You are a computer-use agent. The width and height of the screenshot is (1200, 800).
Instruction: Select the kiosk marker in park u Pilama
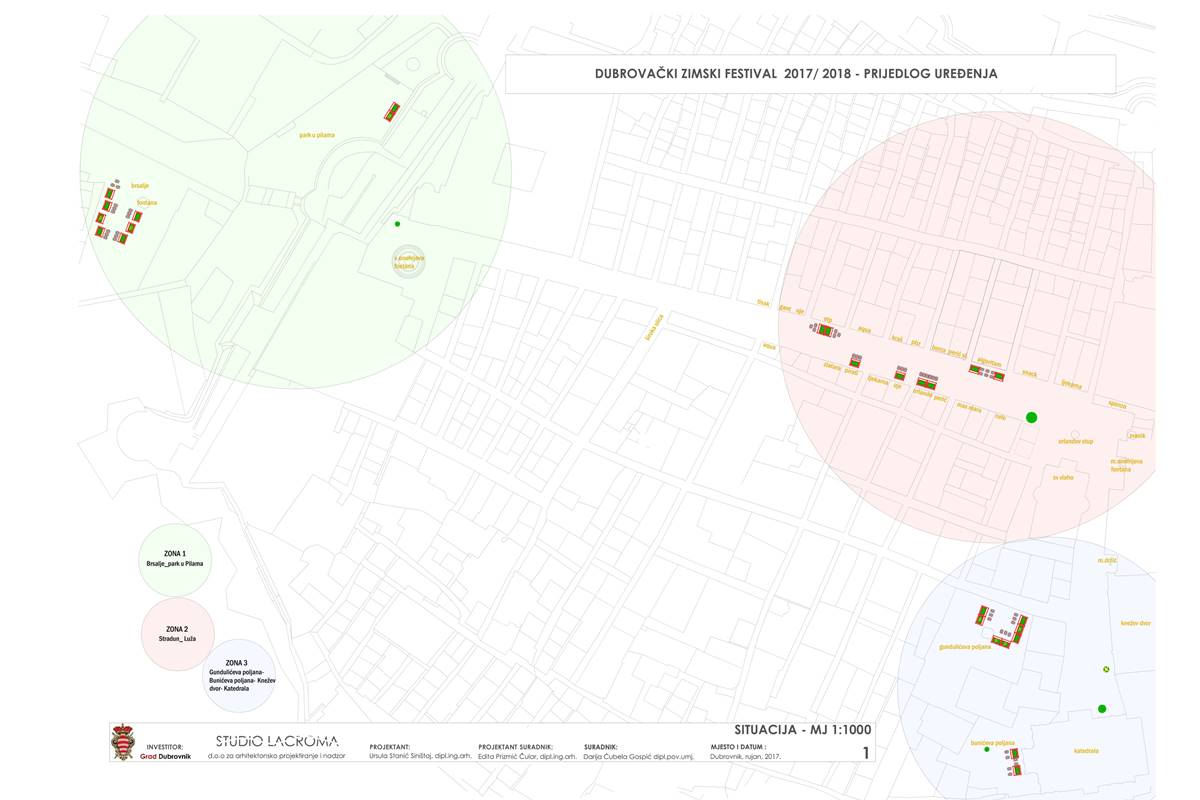393,111
